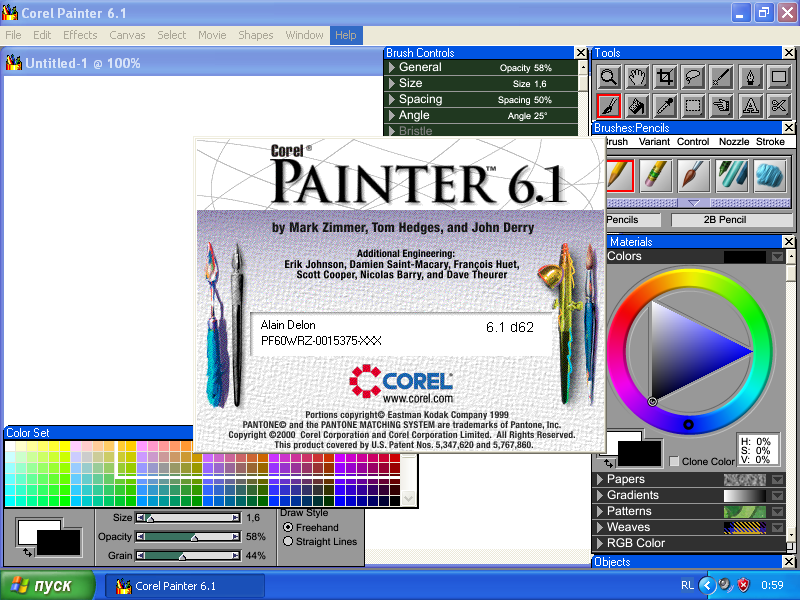
Task: Swap colors icon in Materials panel
Action: pyautogui.click(x=608, y=463)
